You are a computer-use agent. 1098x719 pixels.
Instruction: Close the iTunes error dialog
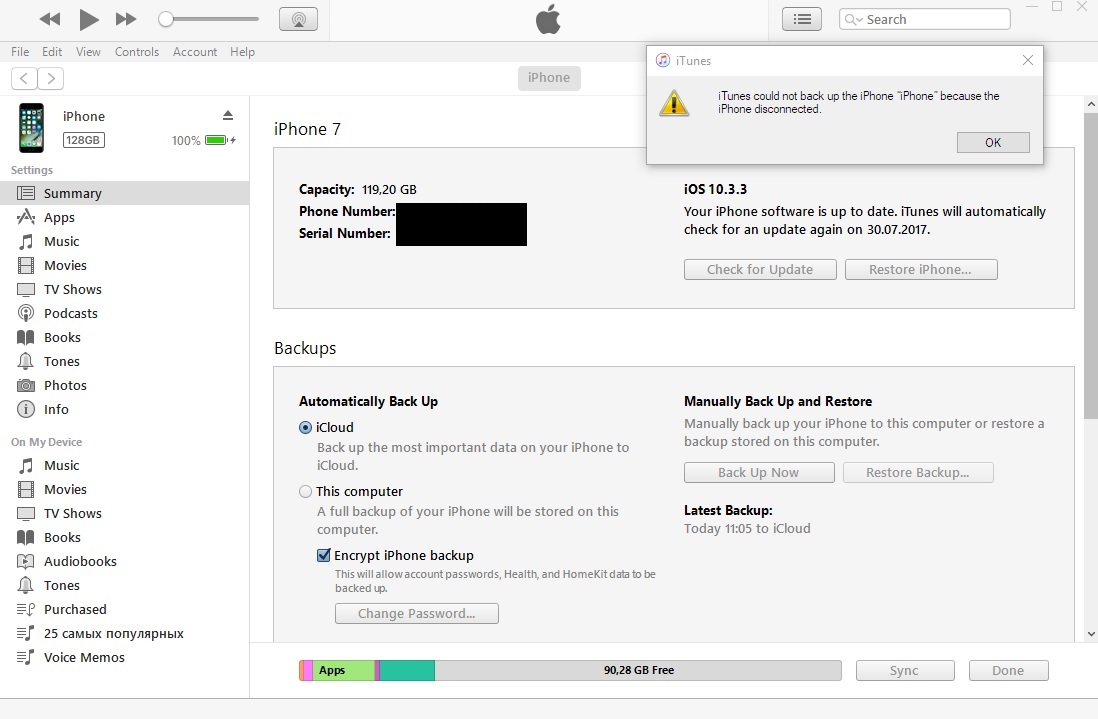click(1027, 60)
